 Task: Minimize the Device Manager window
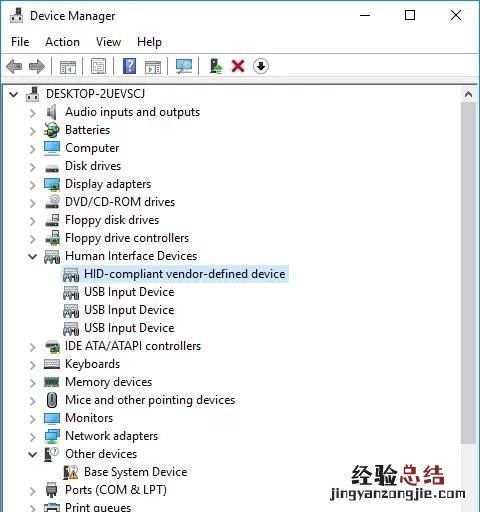coord(365,15)
